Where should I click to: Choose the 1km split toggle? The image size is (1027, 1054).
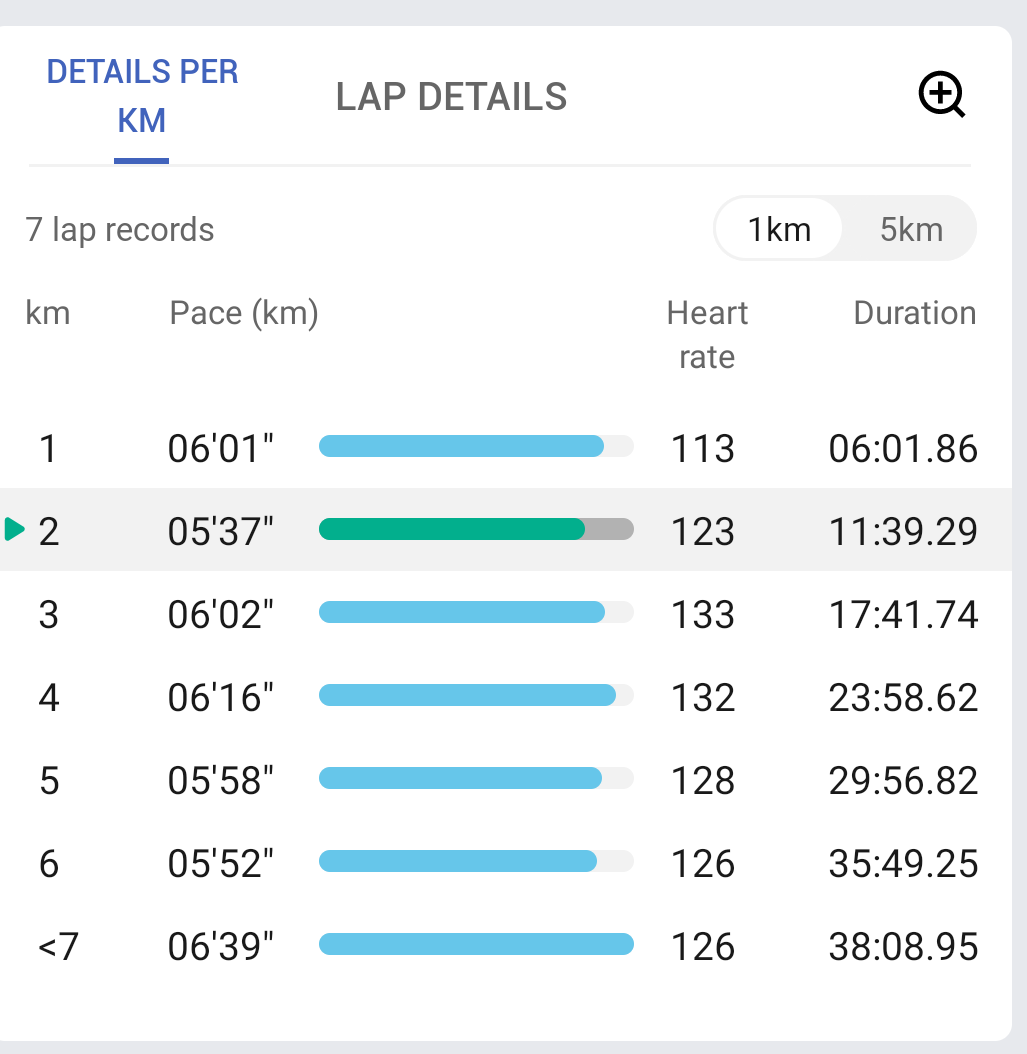point(778,229)
